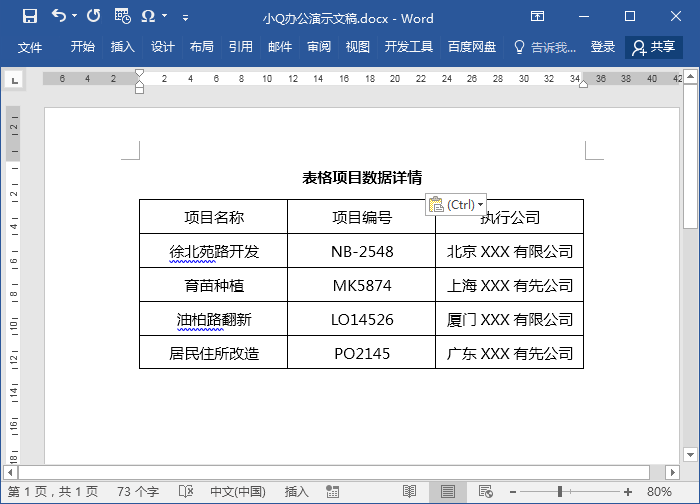Click the NB-2548 cell

coord(362,251)
